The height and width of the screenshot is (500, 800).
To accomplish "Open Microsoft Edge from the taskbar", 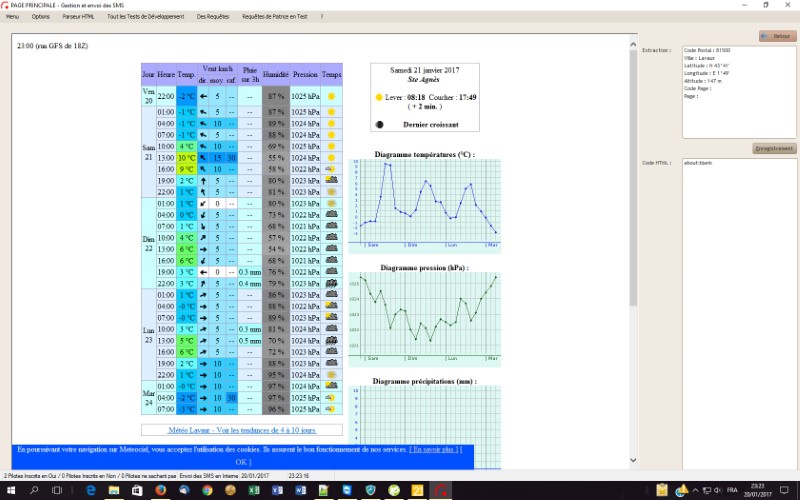I will coord(90,490).
